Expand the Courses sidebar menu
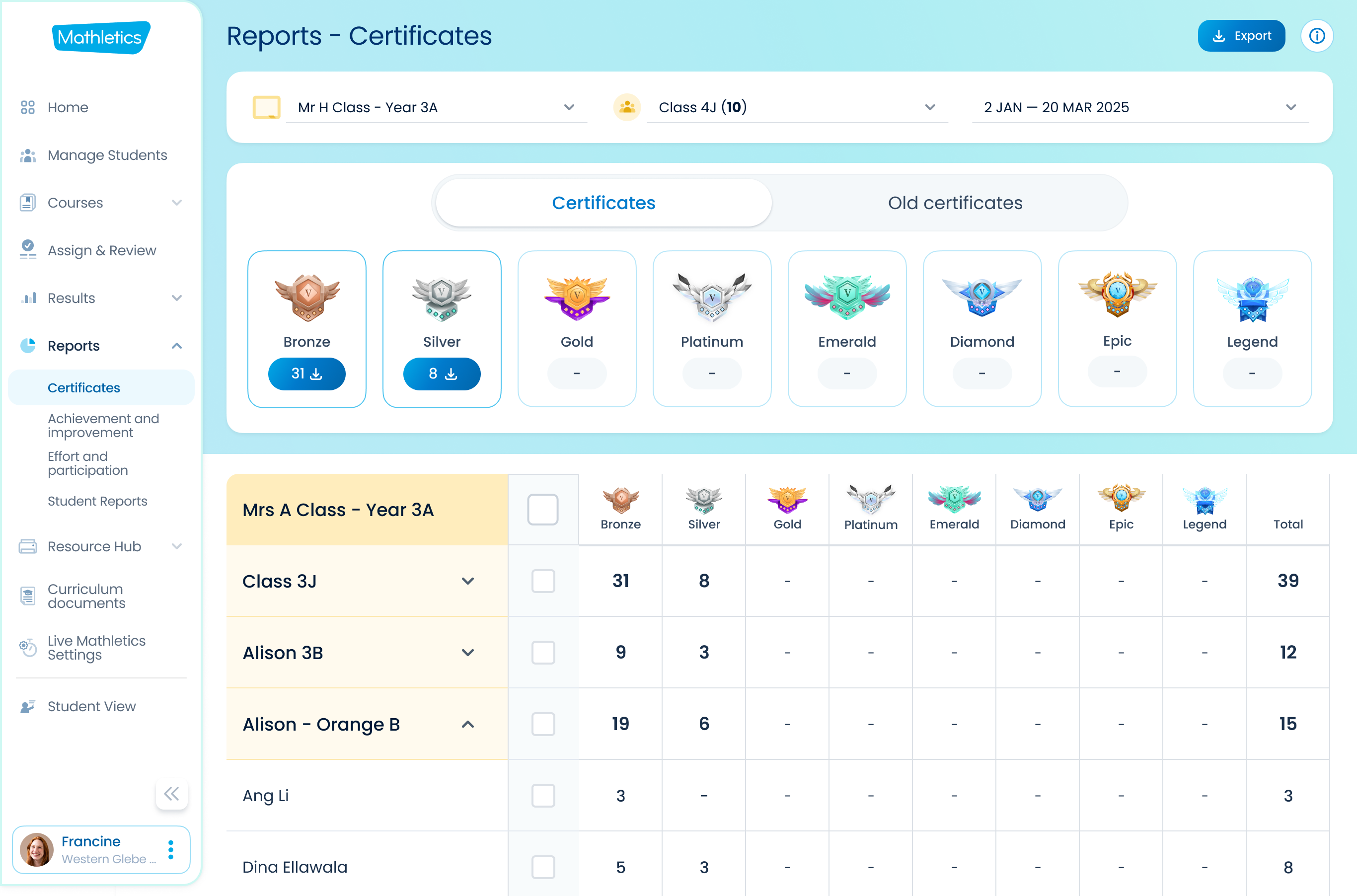The height and width of the screenshot is (896, 1357). [176, 203]
